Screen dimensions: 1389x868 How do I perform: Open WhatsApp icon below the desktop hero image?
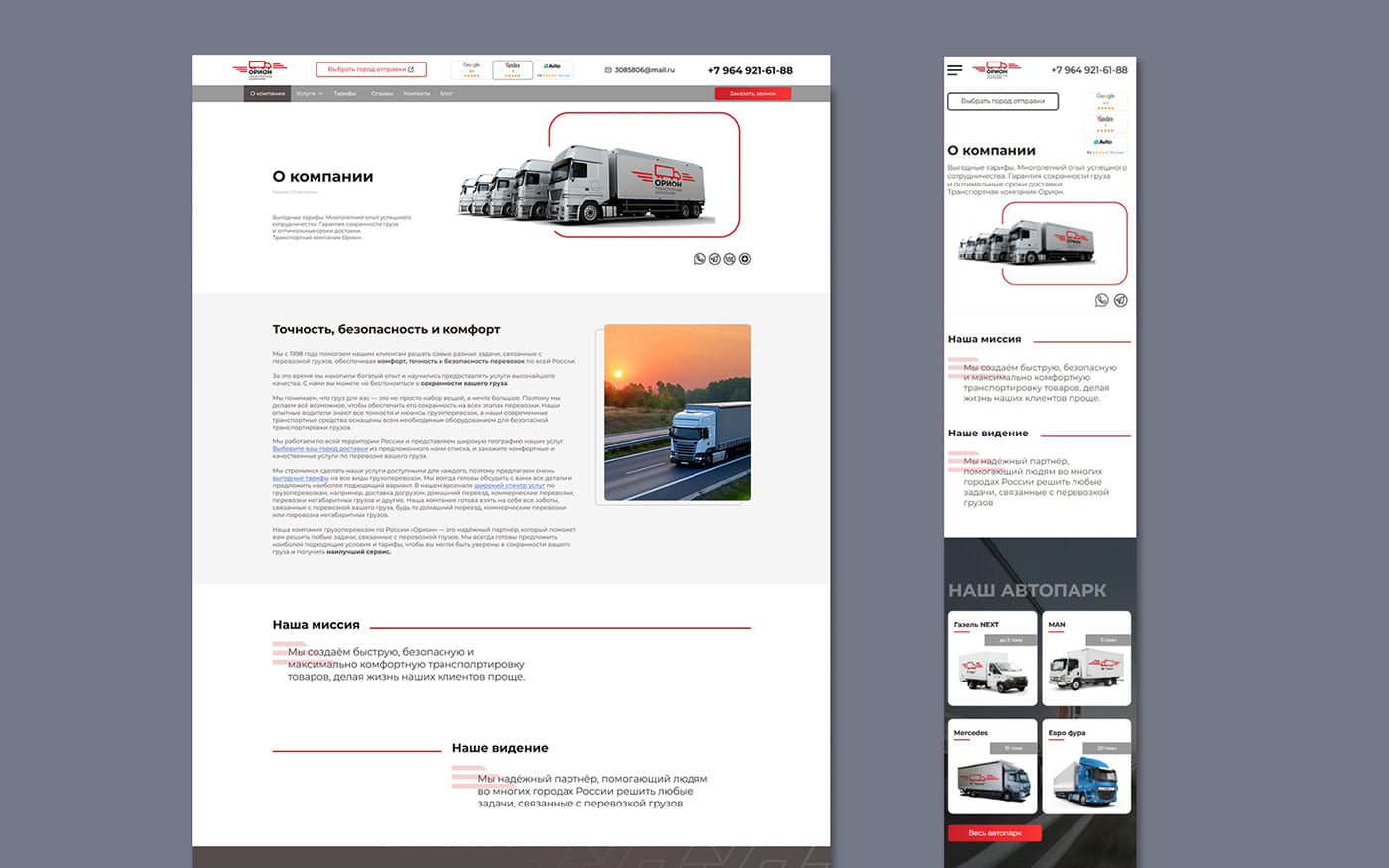coord(700,259)
